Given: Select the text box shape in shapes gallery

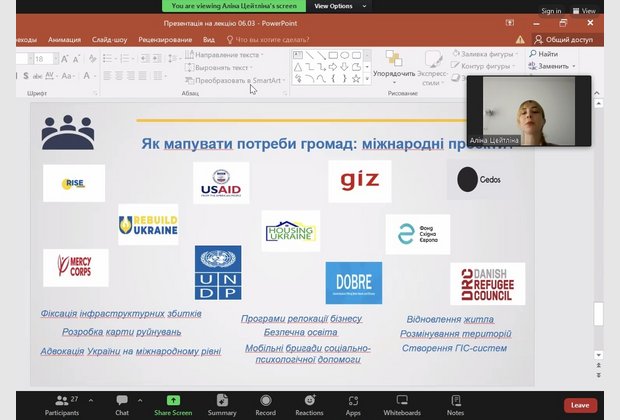Looking at the screenshot, I should click(x=298, y=55).
